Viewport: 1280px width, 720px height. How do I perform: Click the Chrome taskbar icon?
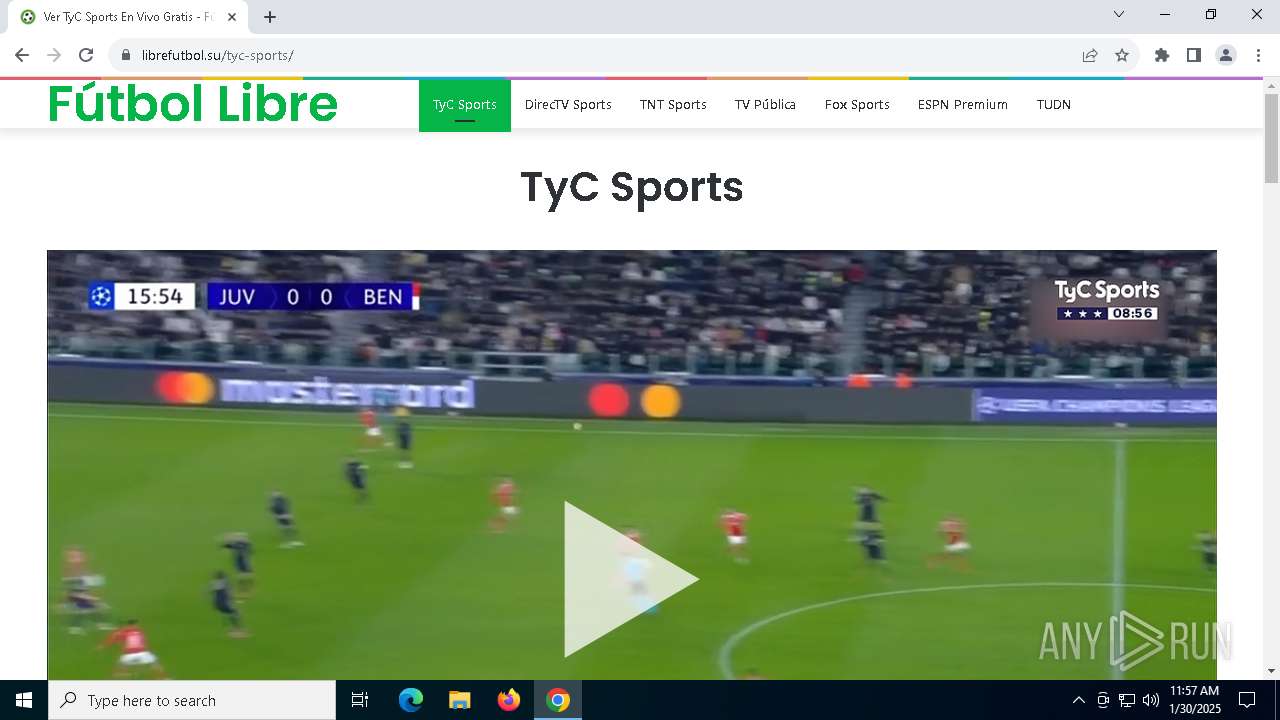coord(558,700)
